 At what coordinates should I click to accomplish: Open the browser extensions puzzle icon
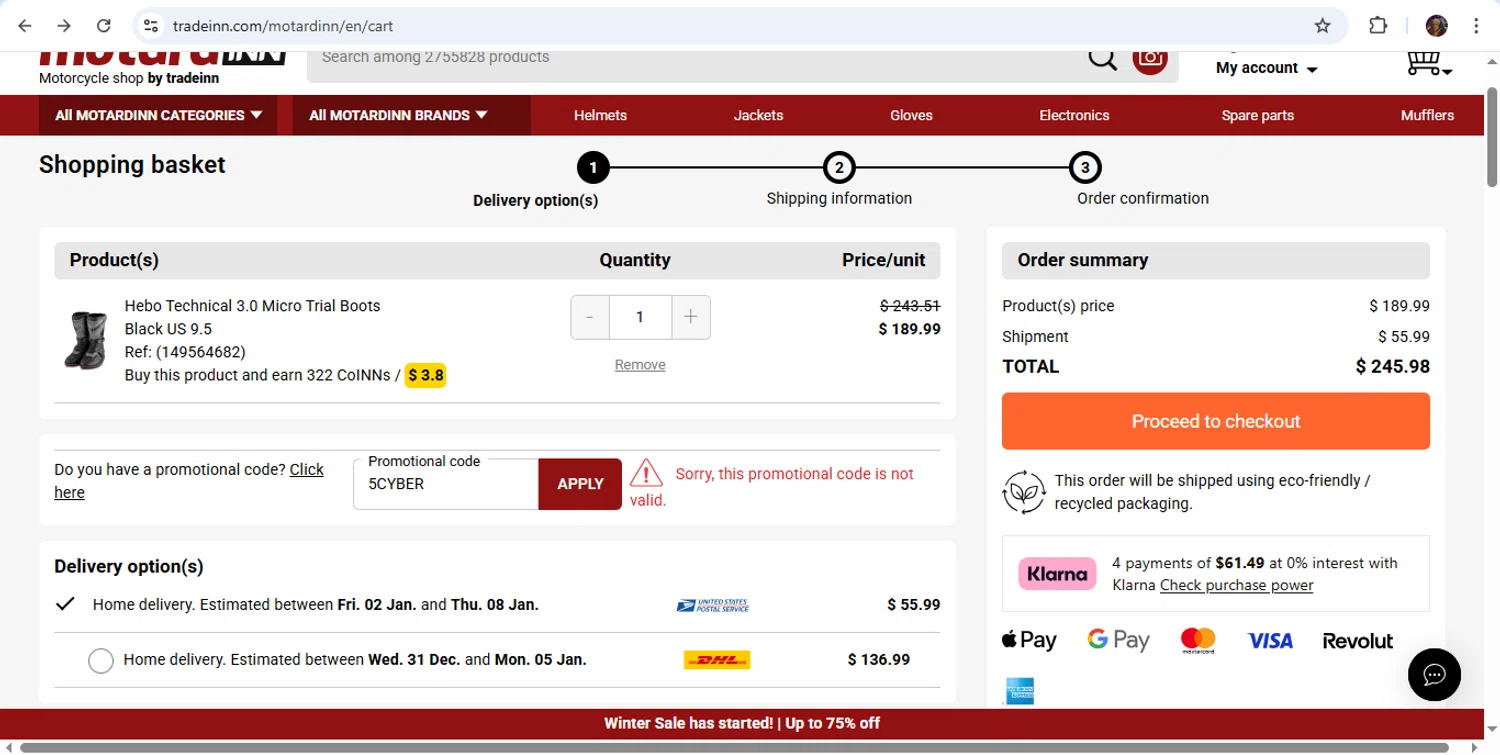point(1378,26)
